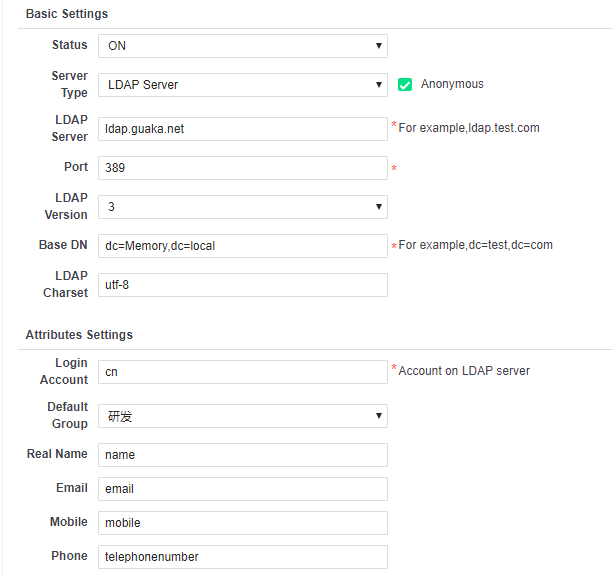Click the Attributes Settings section heading
613x574 pixels.
click(79, 335)
